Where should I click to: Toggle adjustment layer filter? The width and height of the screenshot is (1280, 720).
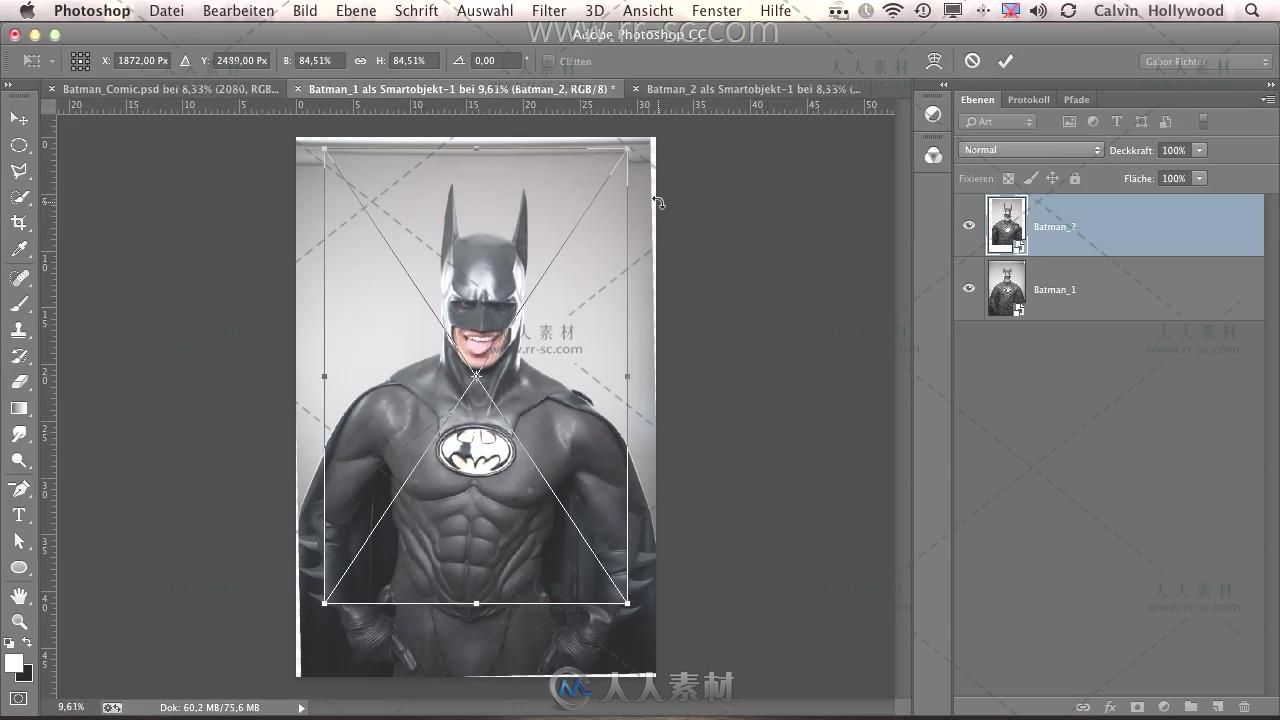click(1093, 122)
